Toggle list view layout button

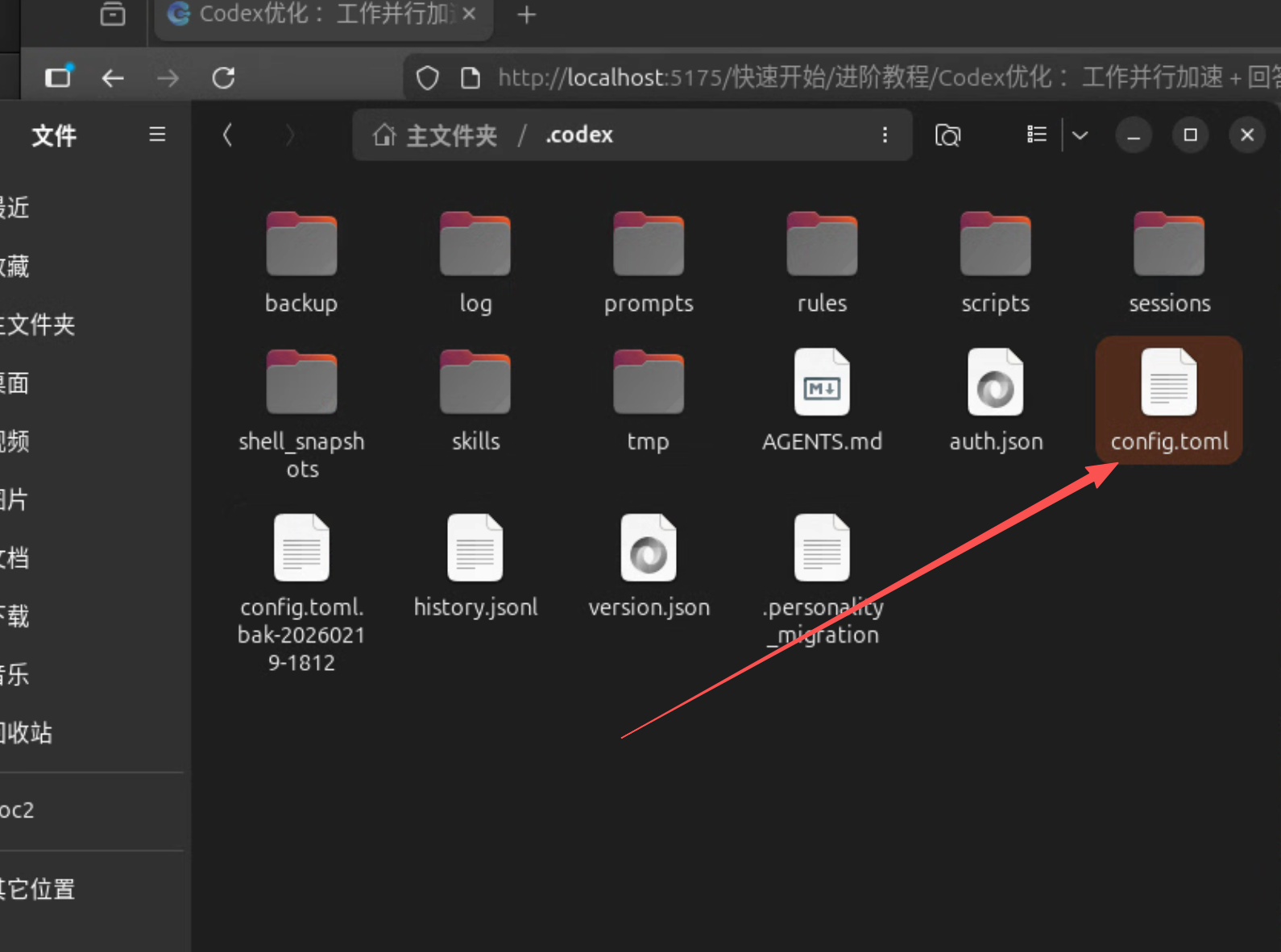pos(1036,135)
